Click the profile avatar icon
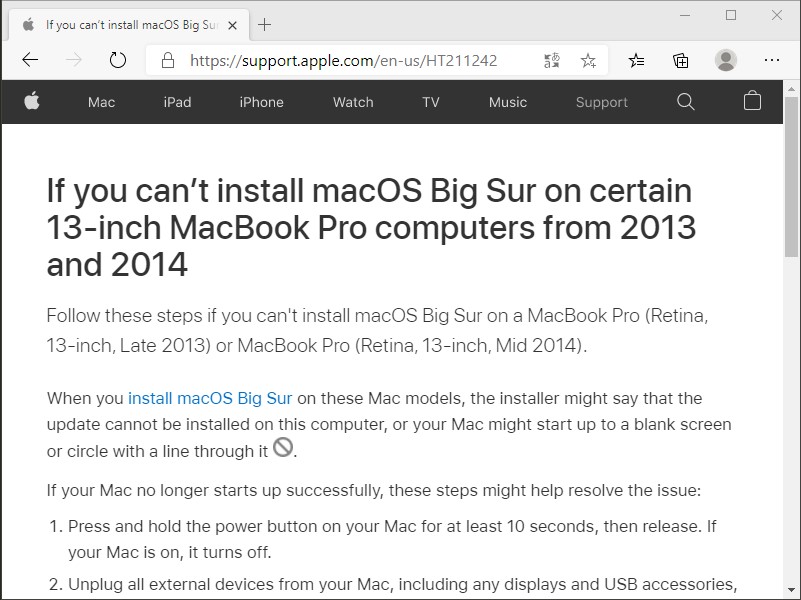The height and width of the screenshot is (600, 801). (x=725, y=60)
